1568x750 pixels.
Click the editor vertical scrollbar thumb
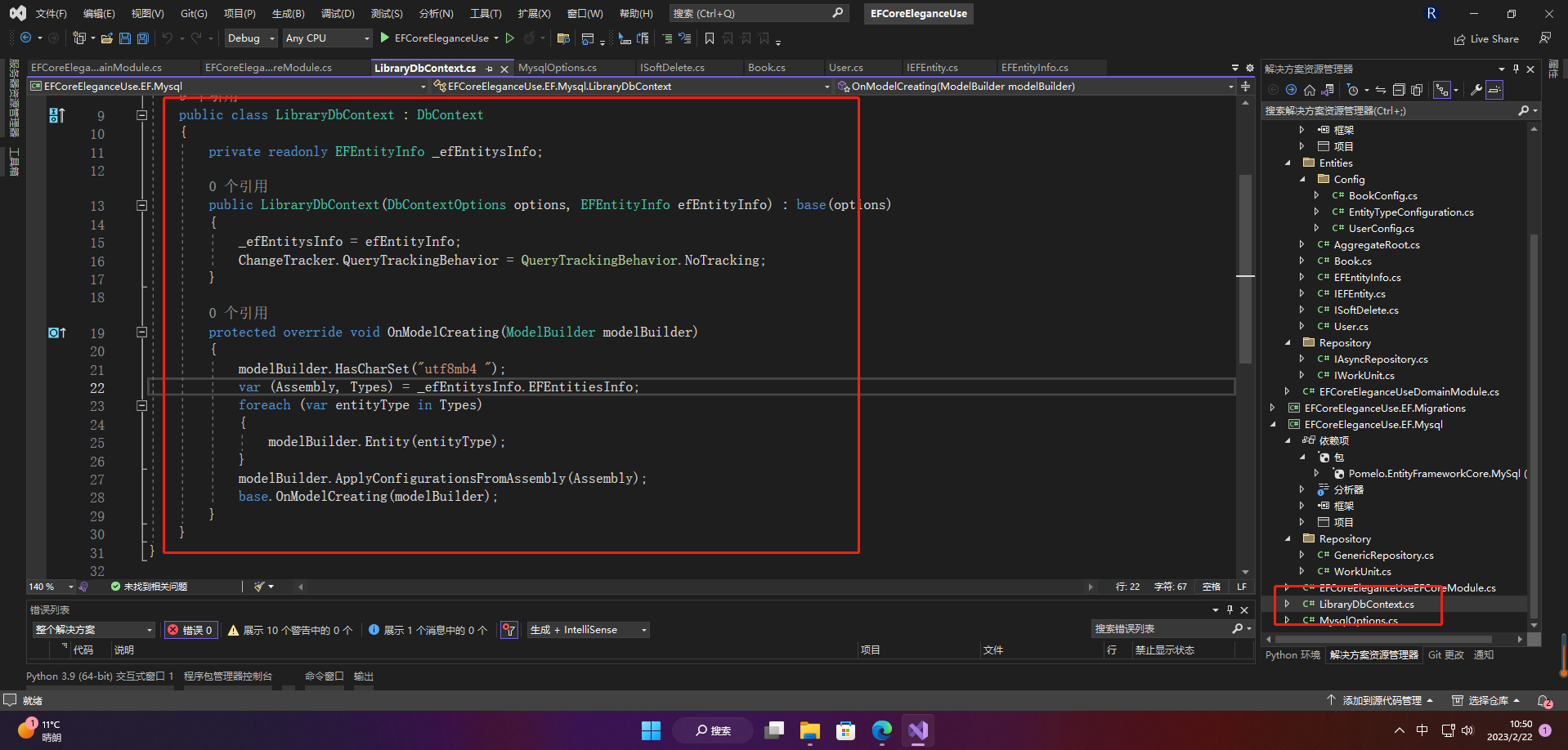(1245, 270)
